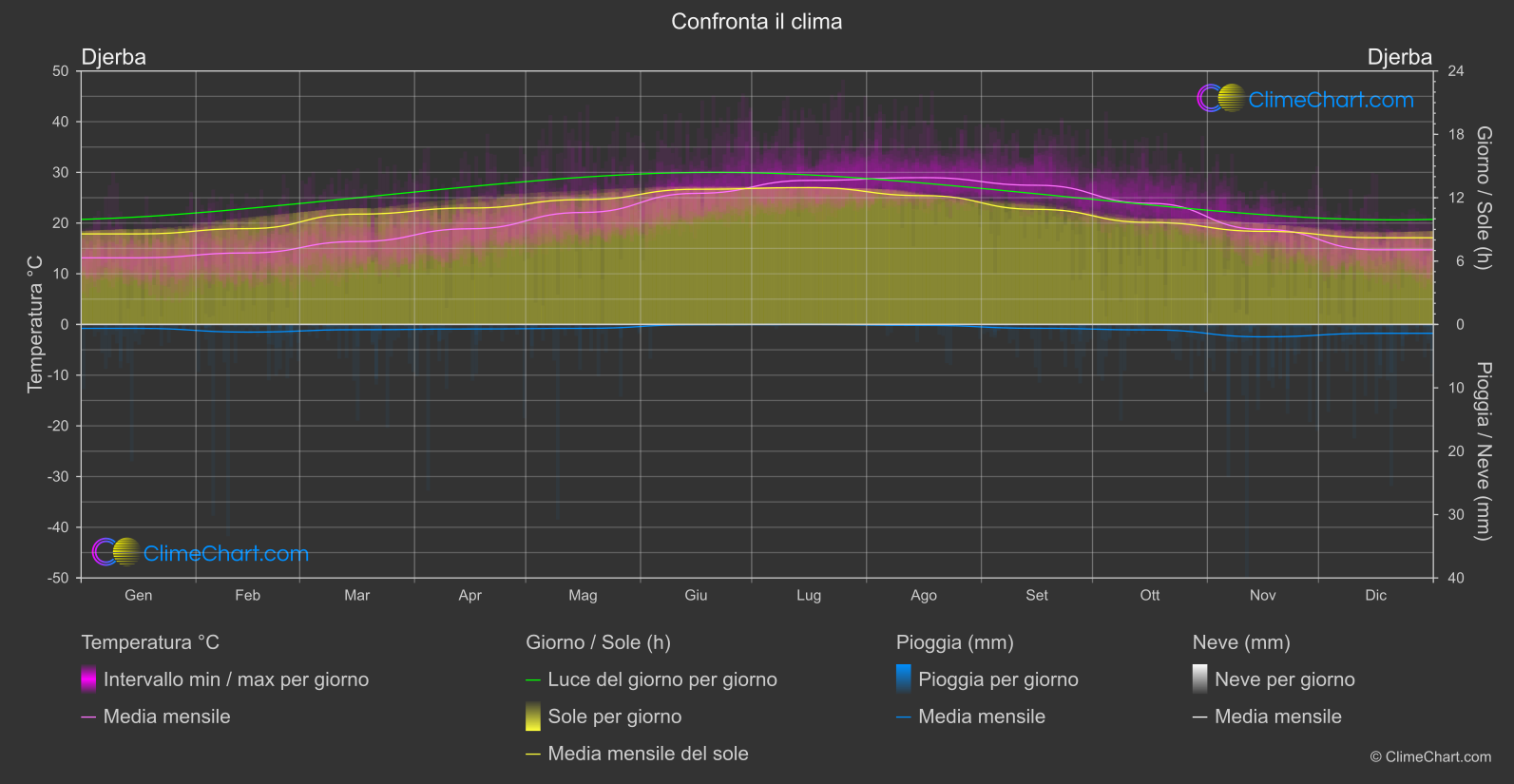This screenshot has height=784, width=1514.
Task: Click the white 'Neve per giorno' swatch
Action: click(1200, 679)
